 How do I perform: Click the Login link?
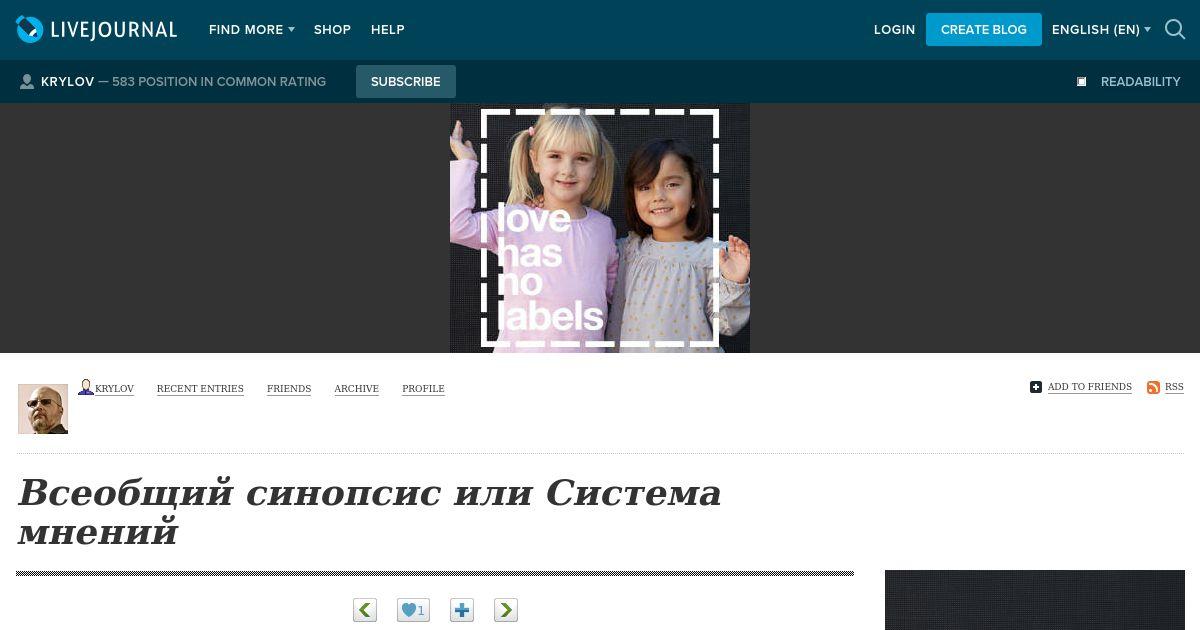[894, 30]
